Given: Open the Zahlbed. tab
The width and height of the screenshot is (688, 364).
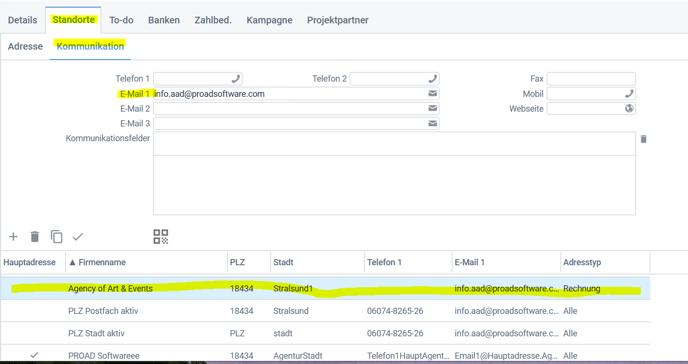Looking at the screenshot, I should (213, 20).
